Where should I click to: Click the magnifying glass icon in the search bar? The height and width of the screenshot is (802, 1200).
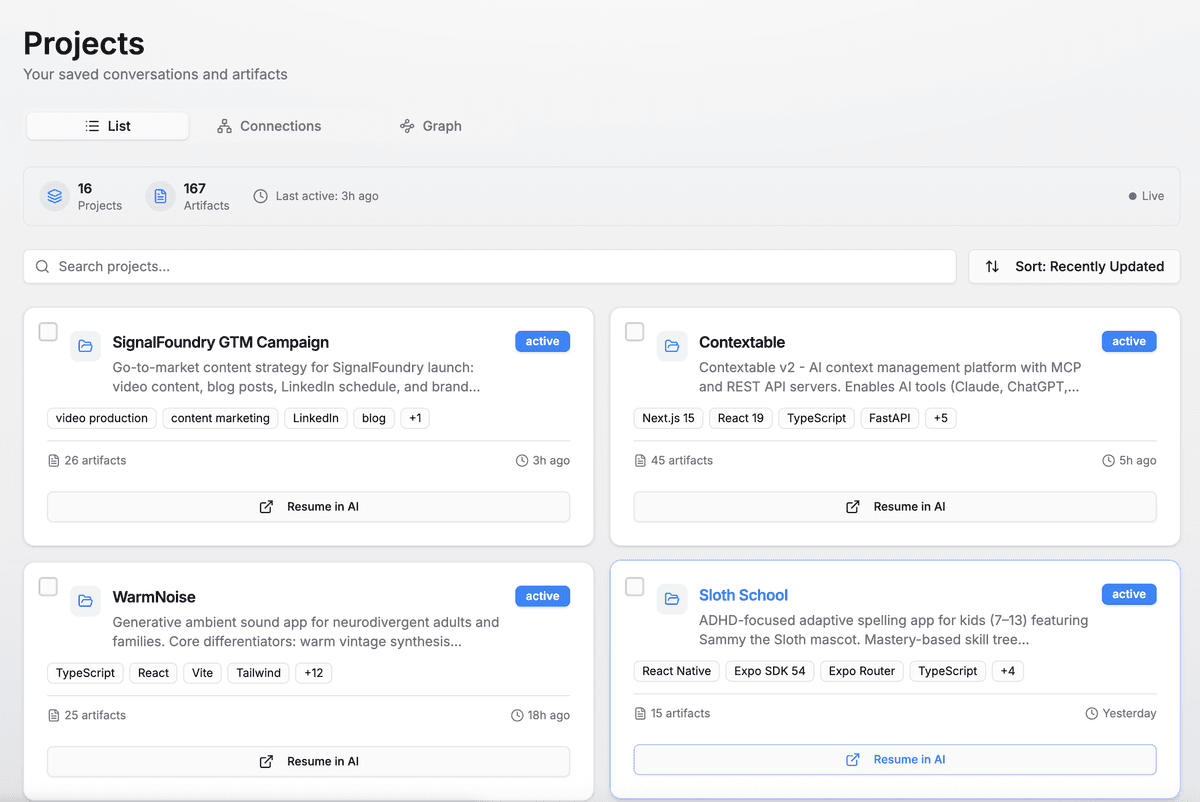pos(42,267)
